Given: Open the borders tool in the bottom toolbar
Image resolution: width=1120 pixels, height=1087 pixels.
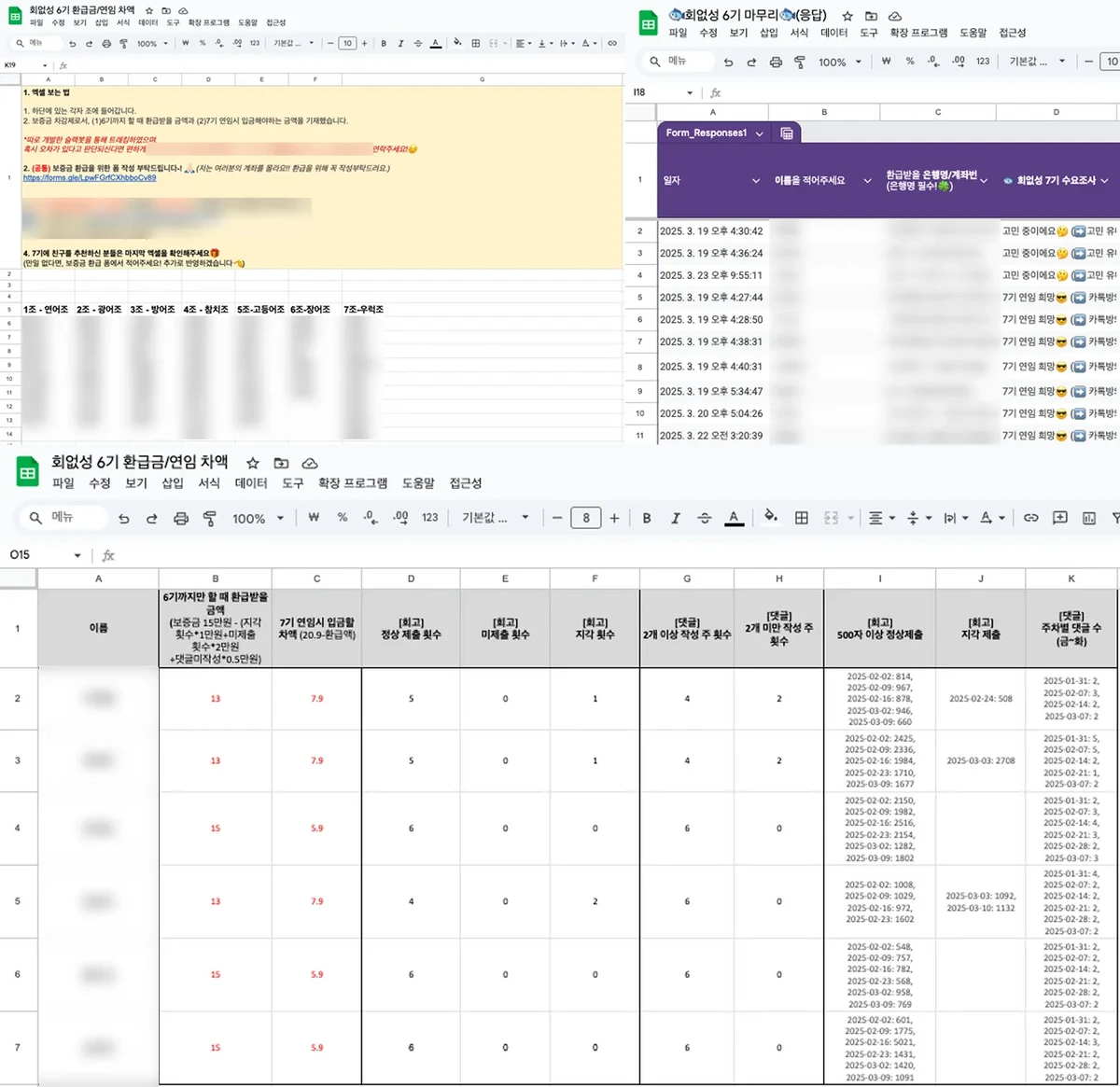Looking at the screenshot, I should [x=801, y=518].
